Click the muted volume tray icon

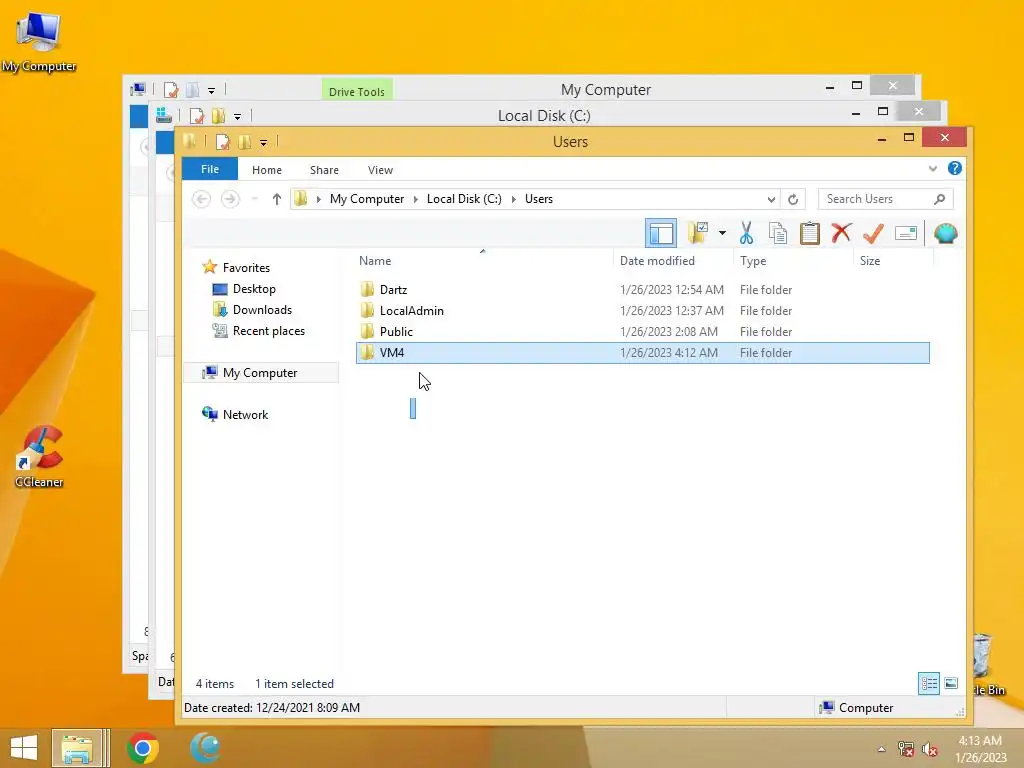pyautogui.click(x=929, y=749)
